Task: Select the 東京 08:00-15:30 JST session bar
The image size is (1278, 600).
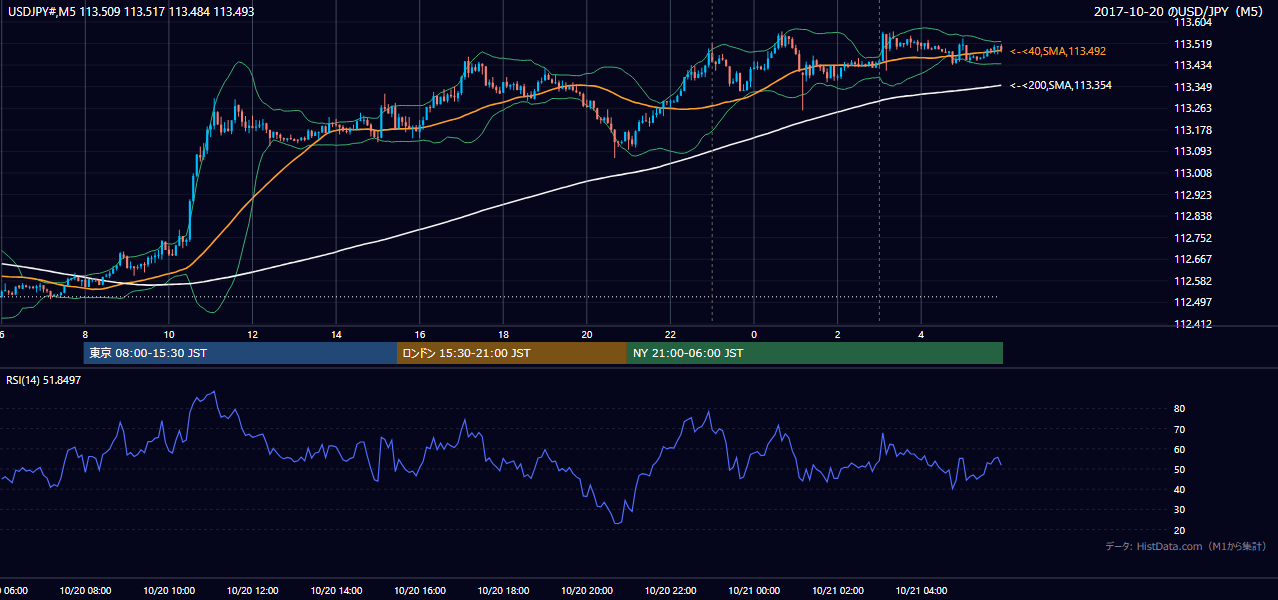Action: click(240, 353)
